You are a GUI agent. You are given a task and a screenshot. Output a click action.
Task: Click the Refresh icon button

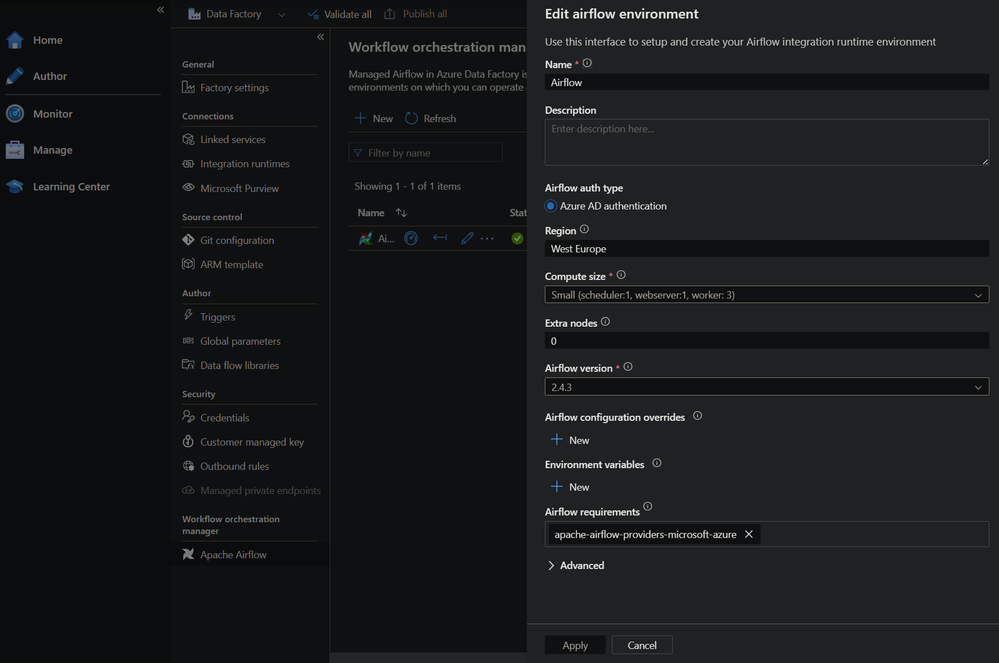(x=412, y=118)
